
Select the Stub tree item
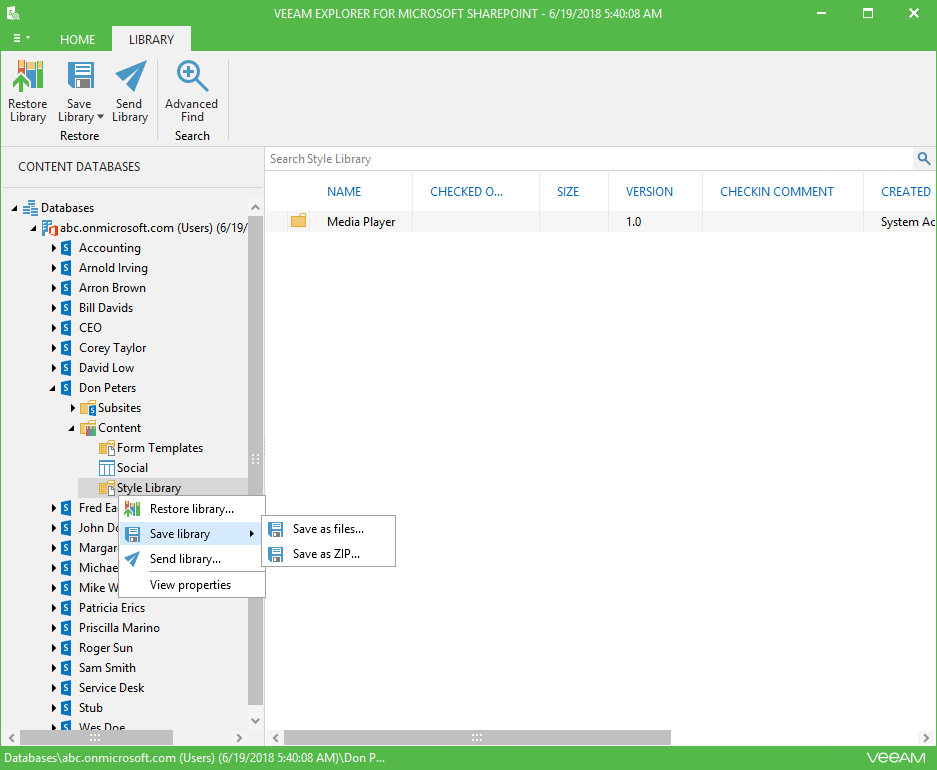[91, 708]
